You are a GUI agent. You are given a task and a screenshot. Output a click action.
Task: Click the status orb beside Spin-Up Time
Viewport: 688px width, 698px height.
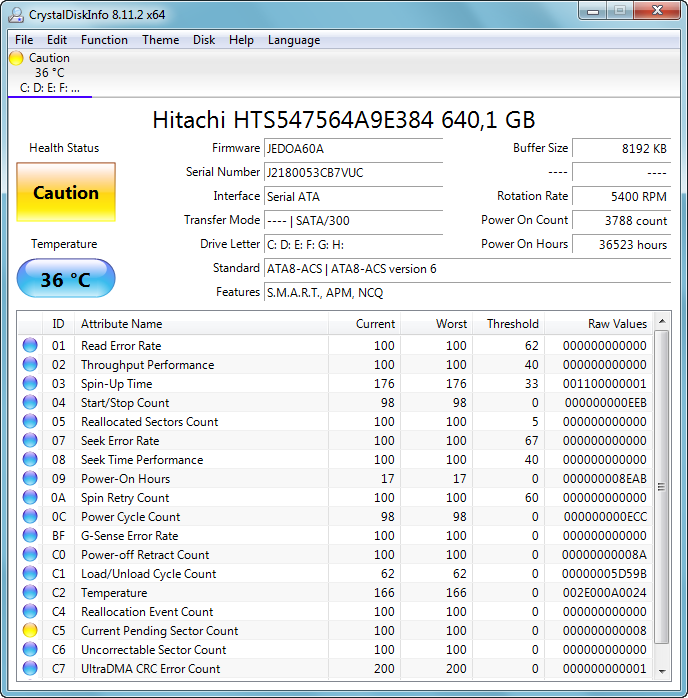(x=30, y=383)
